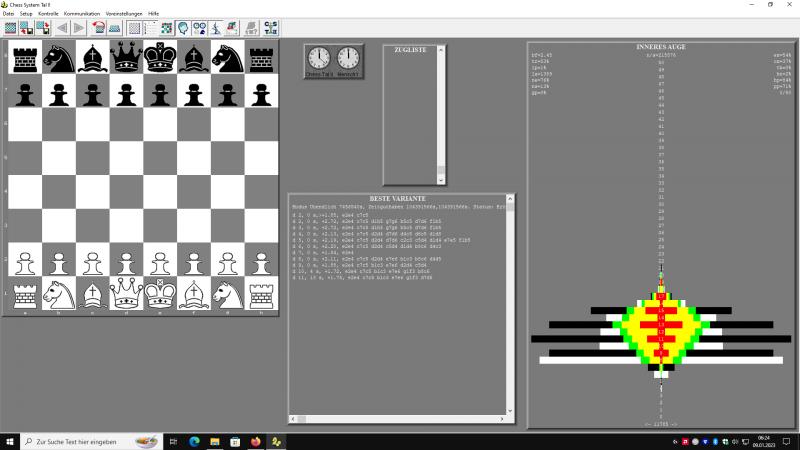Viewport: 800px width, 450px height.
Task: Click the Windows search box in taskbar
Action: click(85, 441)
